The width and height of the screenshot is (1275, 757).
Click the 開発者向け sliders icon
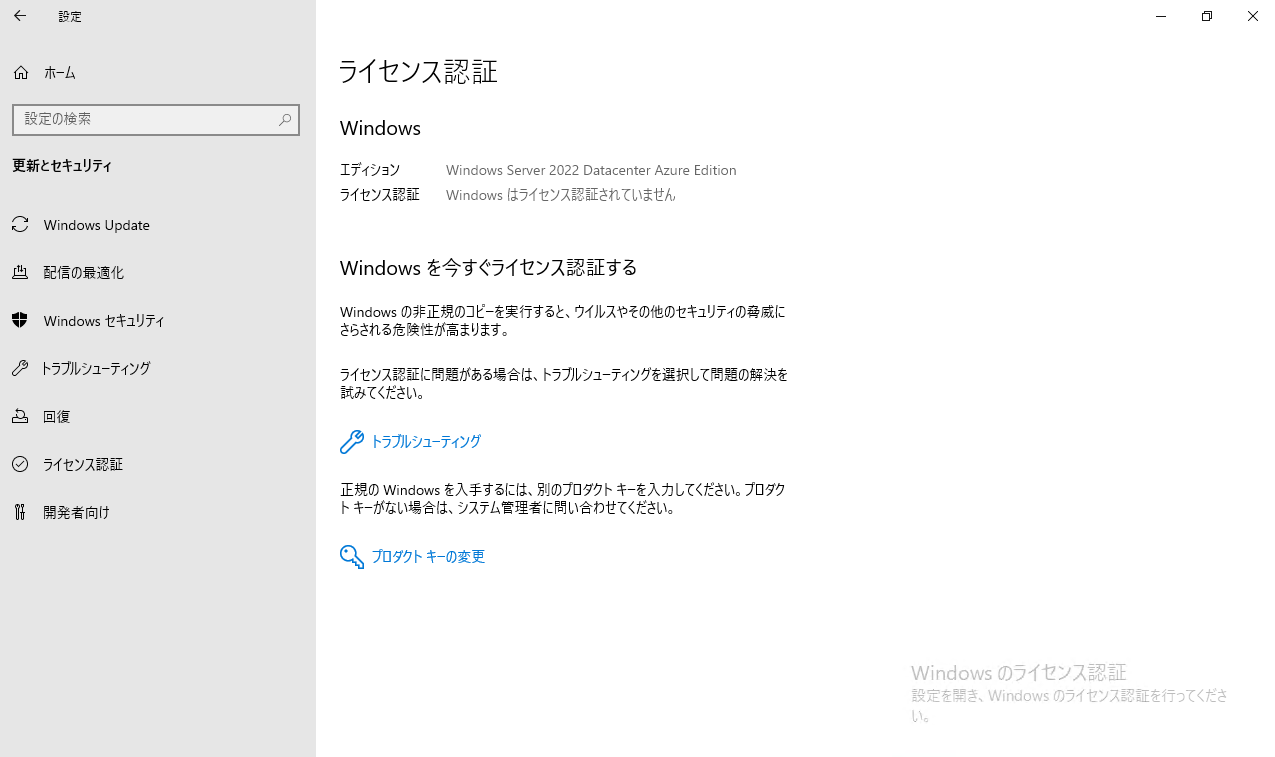point(20,512)
